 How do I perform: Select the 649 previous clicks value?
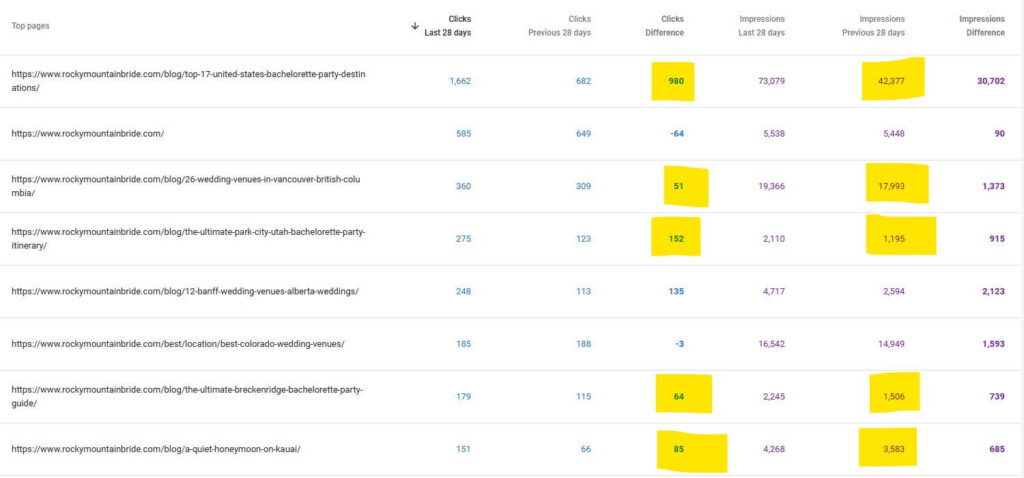(x=583, y=134)
